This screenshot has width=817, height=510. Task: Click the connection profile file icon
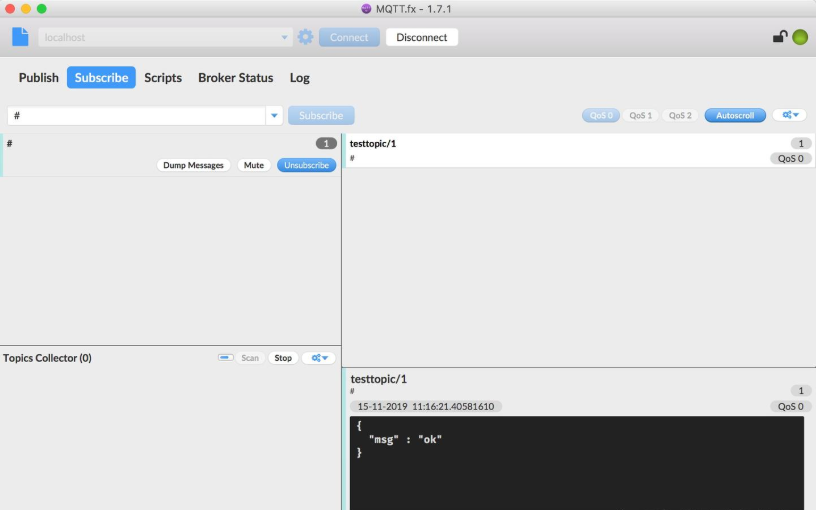tap(20, 37)
